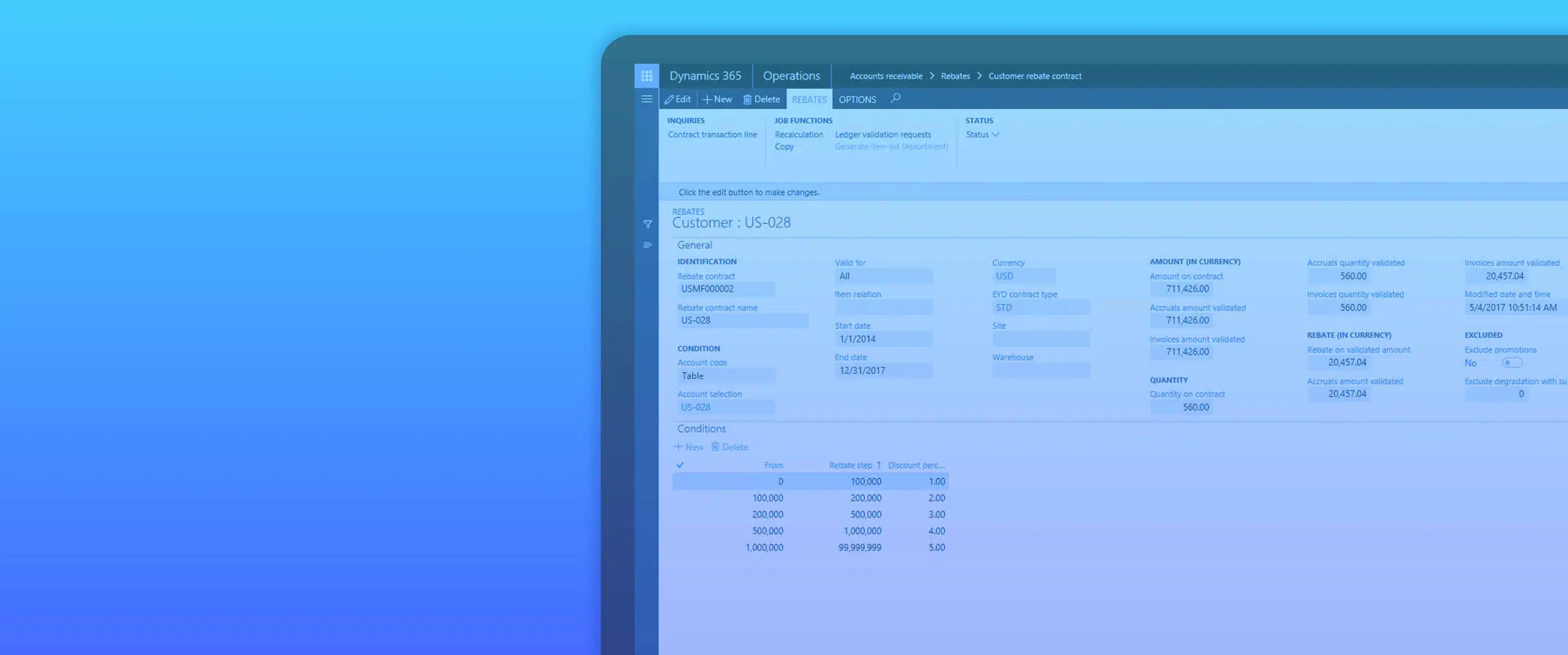Open the filter funnel pane icon
Viewport: 1568px width, 655px height.
(647, 224)
